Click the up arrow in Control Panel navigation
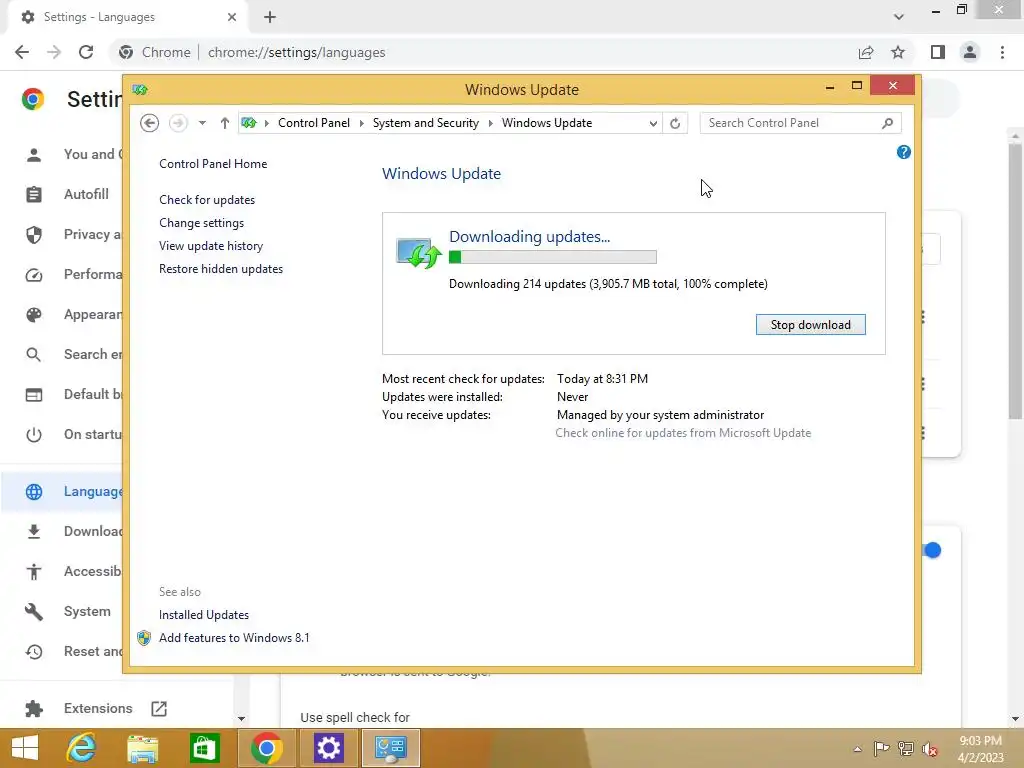 tap(225, 123)
